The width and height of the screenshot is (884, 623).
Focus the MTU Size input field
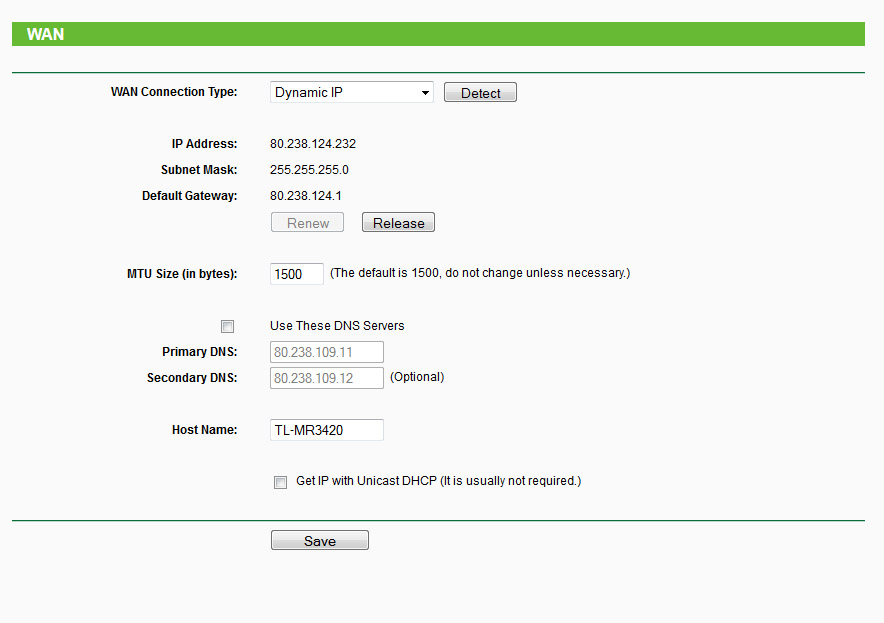tap(296, 274)
